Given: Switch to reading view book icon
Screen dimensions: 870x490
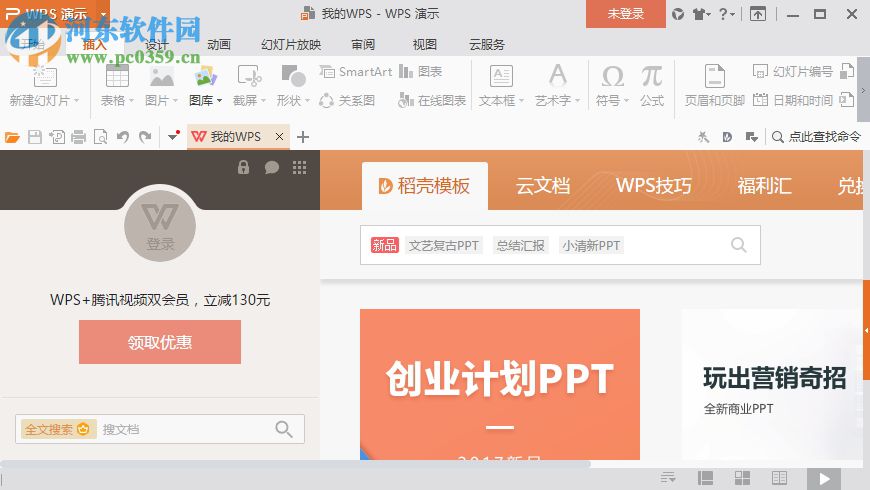Looking at the screenshot, I should [780, 478].
